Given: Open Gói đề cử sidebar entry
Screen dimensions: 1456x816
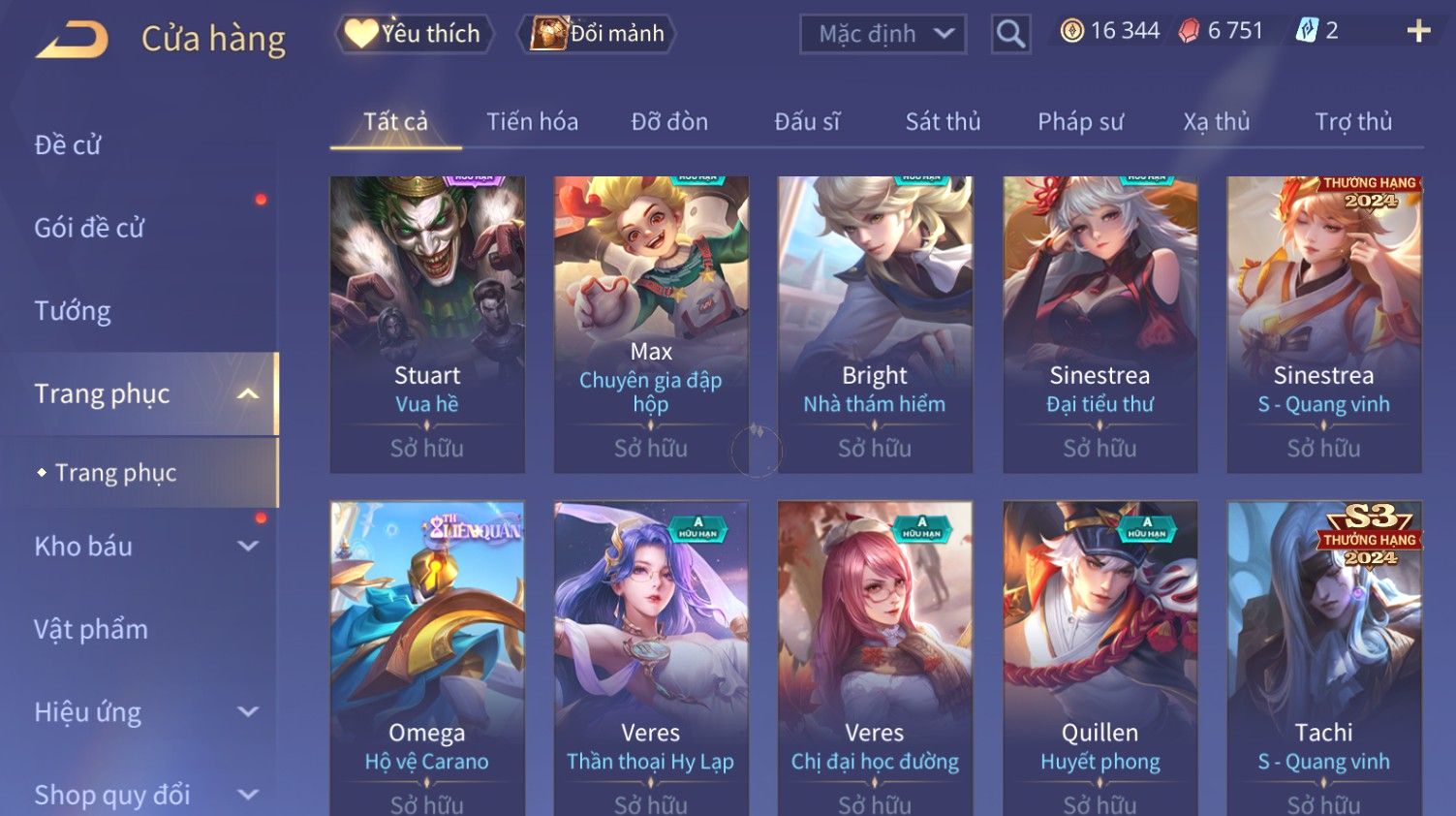Looking at the screenshot, I should [89, 228].
